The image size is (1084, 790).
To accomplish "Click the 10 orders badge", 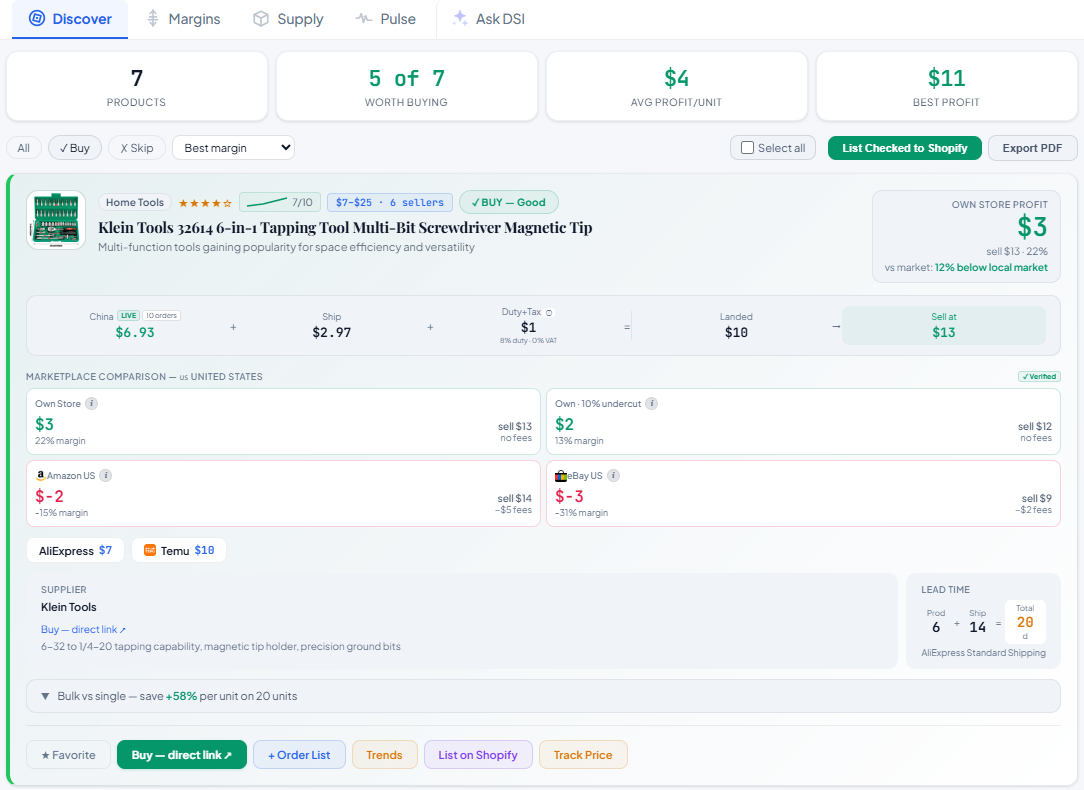I will click(161, 316).
